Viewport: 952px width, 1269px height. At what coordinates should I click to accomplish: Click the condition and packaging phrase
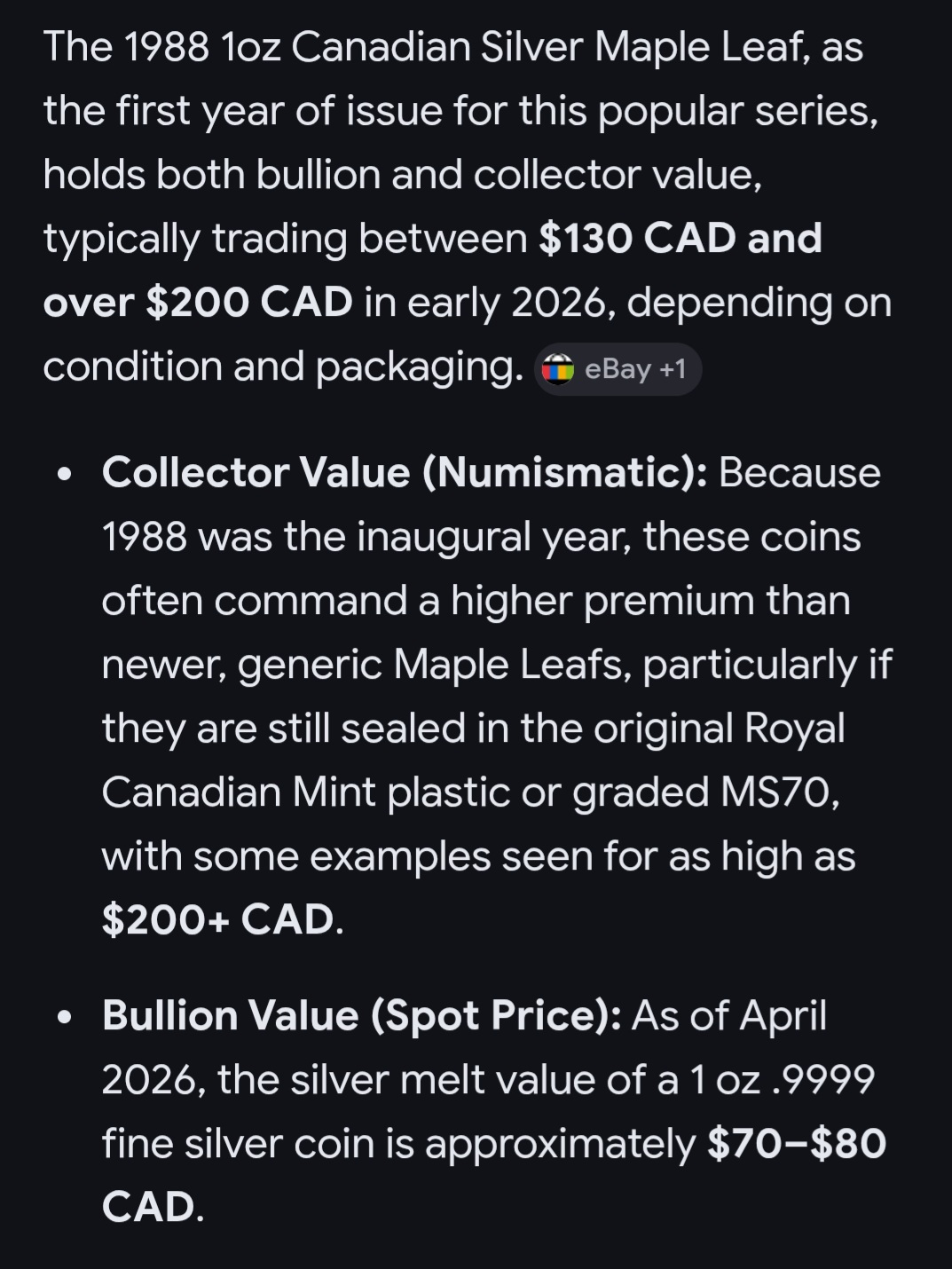tap(283, 367)
